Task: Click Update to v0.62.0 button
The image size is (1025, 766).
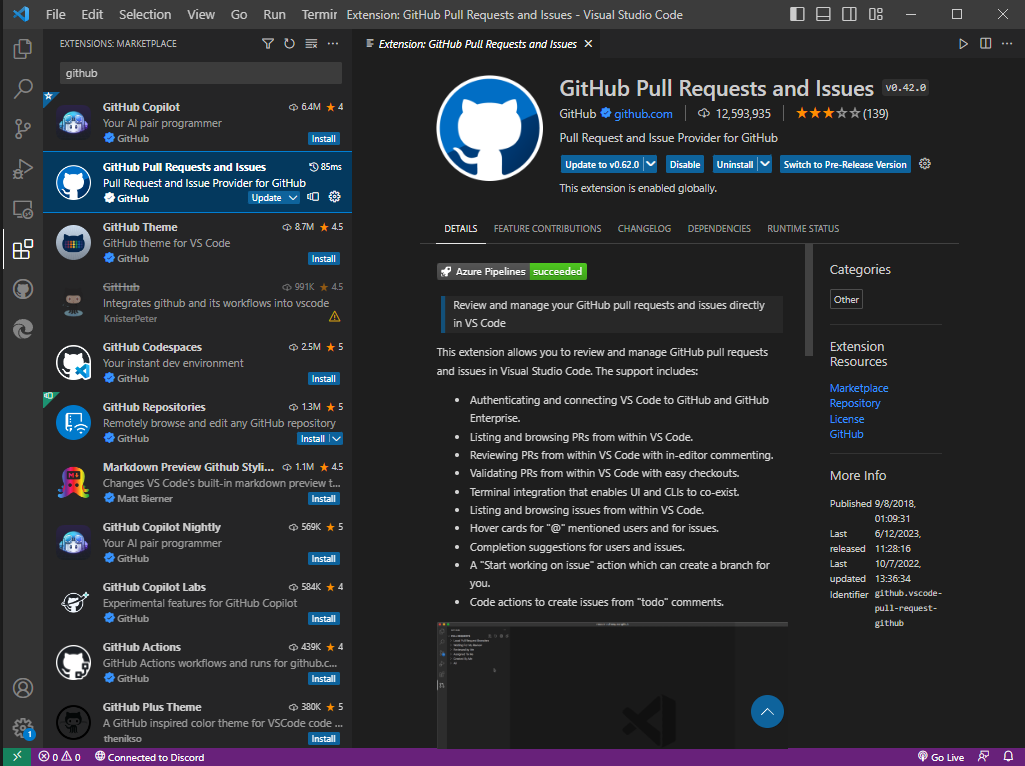Action: coord(601,164)
